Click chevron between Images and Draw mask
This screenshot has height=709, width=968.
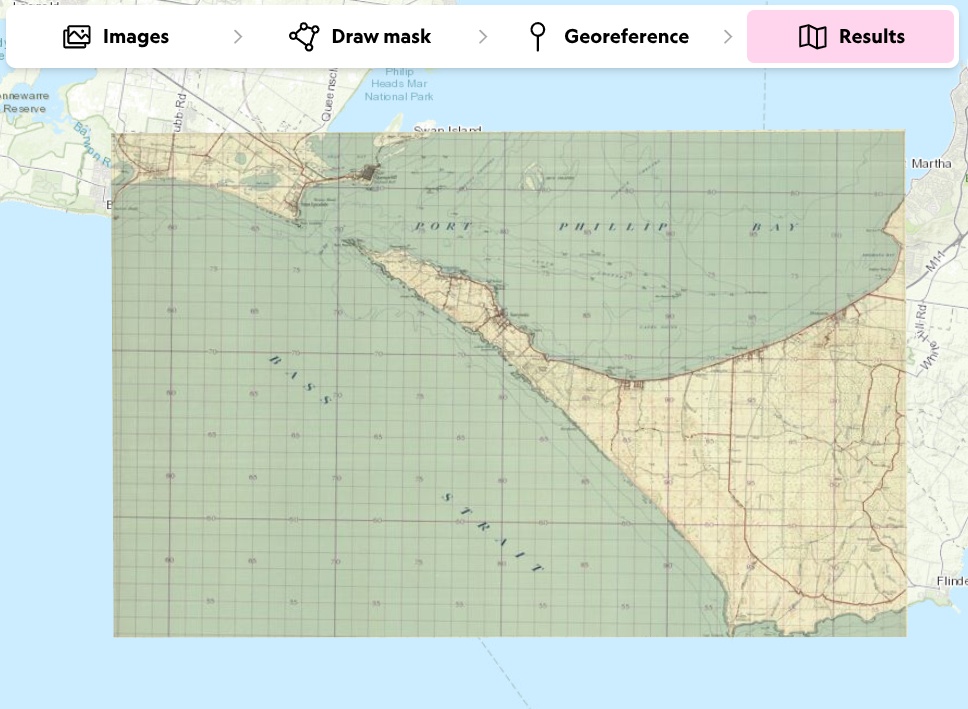tap(238, 37)
